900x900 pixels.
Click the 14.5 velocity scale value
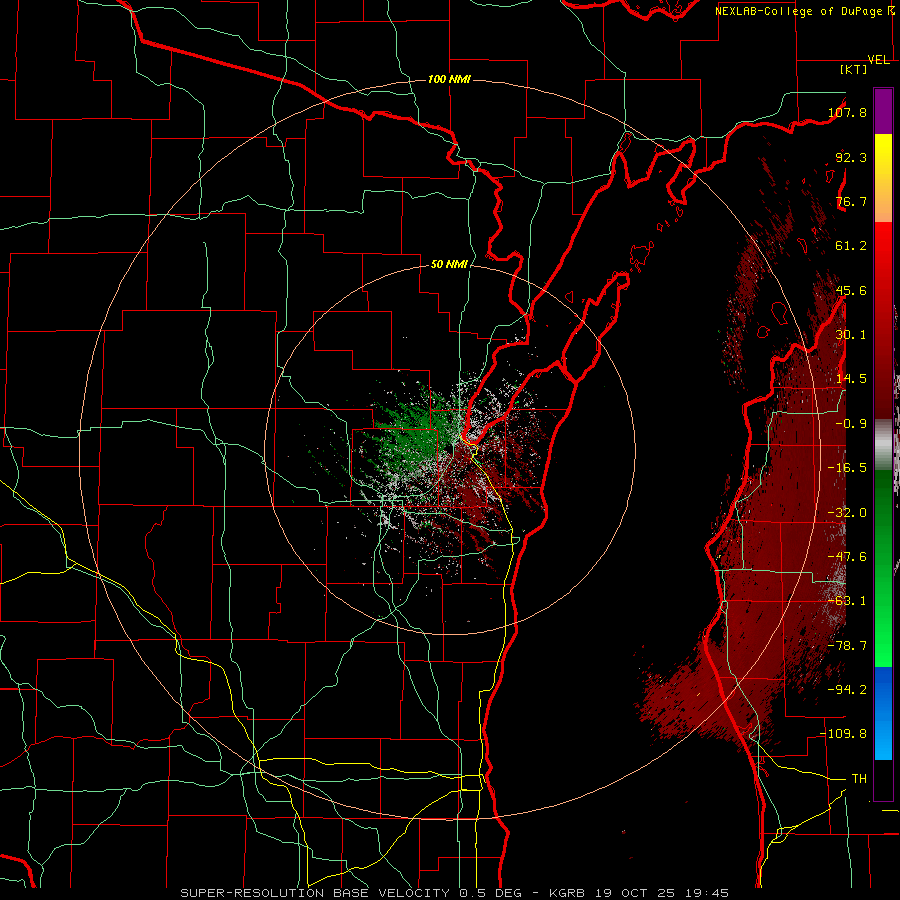[x=851, y=379]
